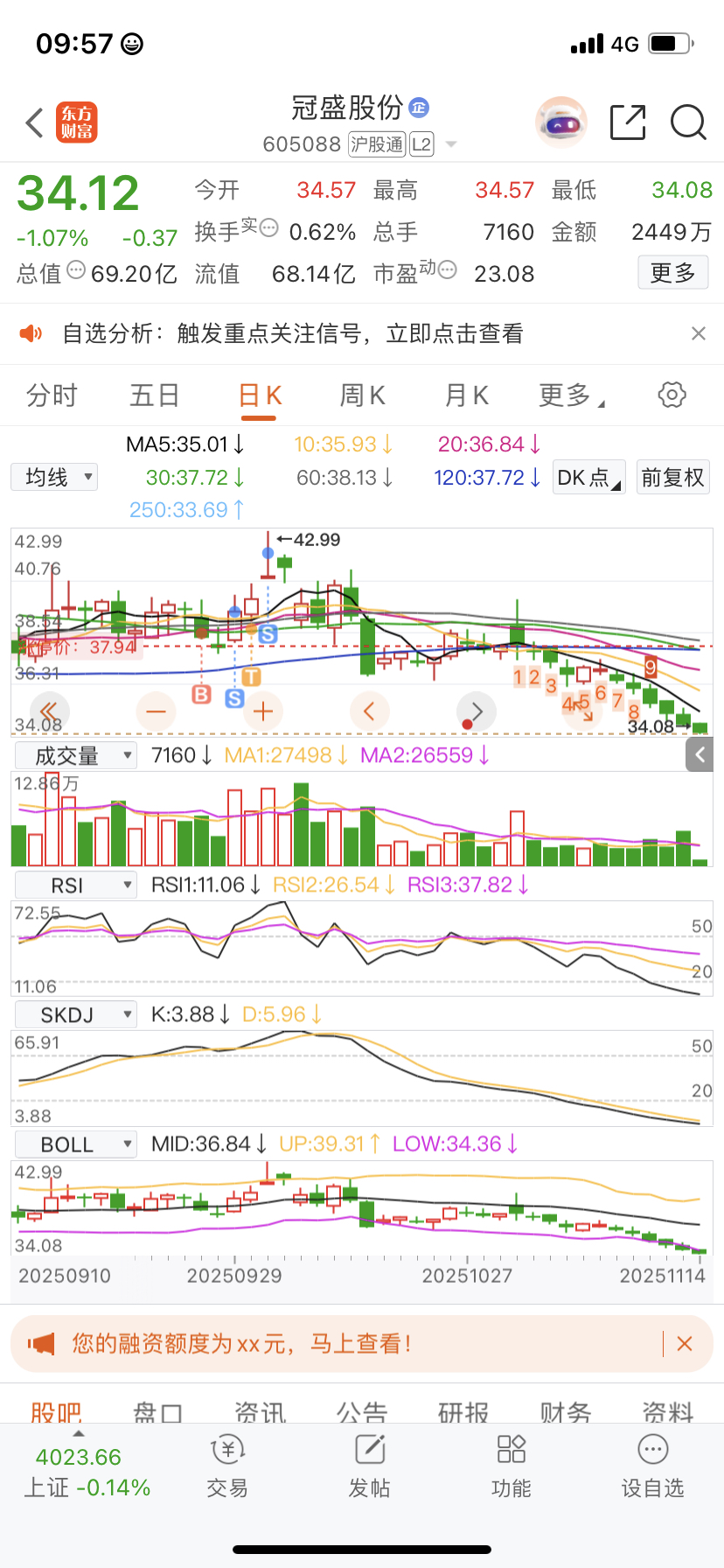Tap the L2 level tag
Image resolution: width=724 pixels, height=1568 pixels.
tap(421, 144)
